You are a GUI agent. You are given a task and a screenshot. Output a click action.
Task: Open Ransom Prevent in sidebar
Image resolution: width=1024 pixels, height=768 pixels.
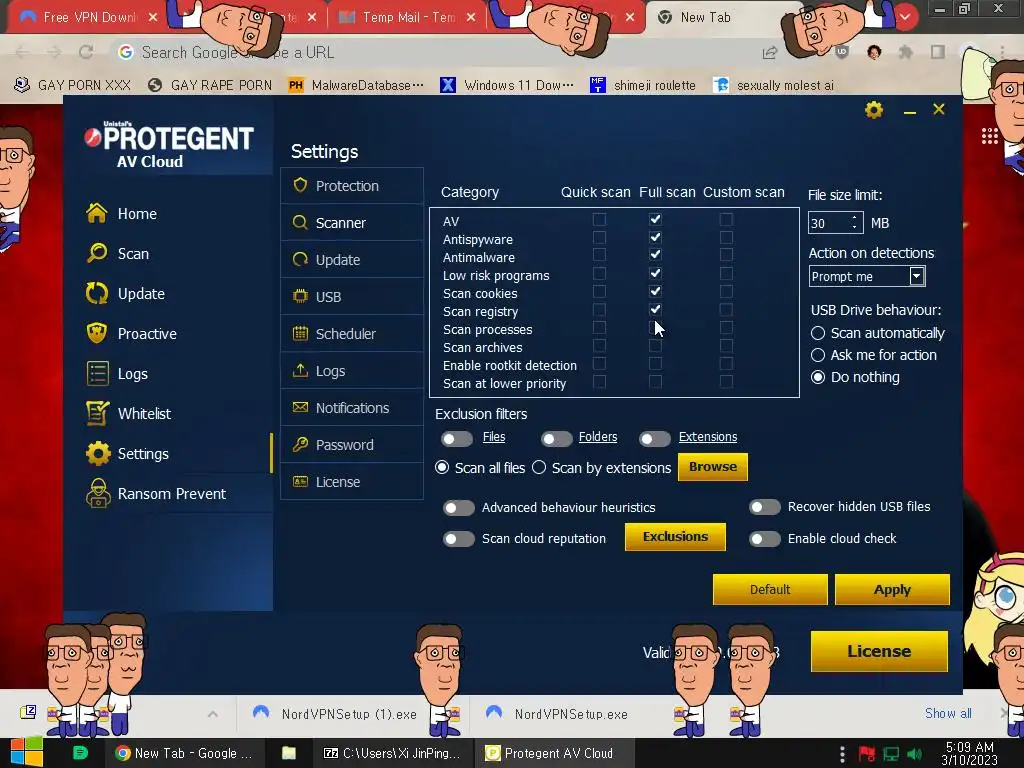point(156,494)
